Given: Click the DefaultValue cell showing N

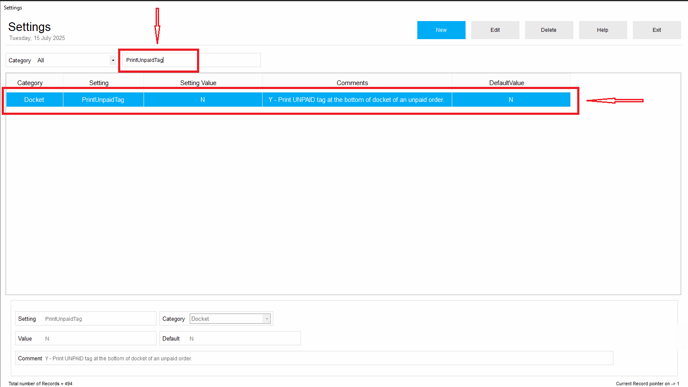Looking at the screenshot, I should coord(511,100).
